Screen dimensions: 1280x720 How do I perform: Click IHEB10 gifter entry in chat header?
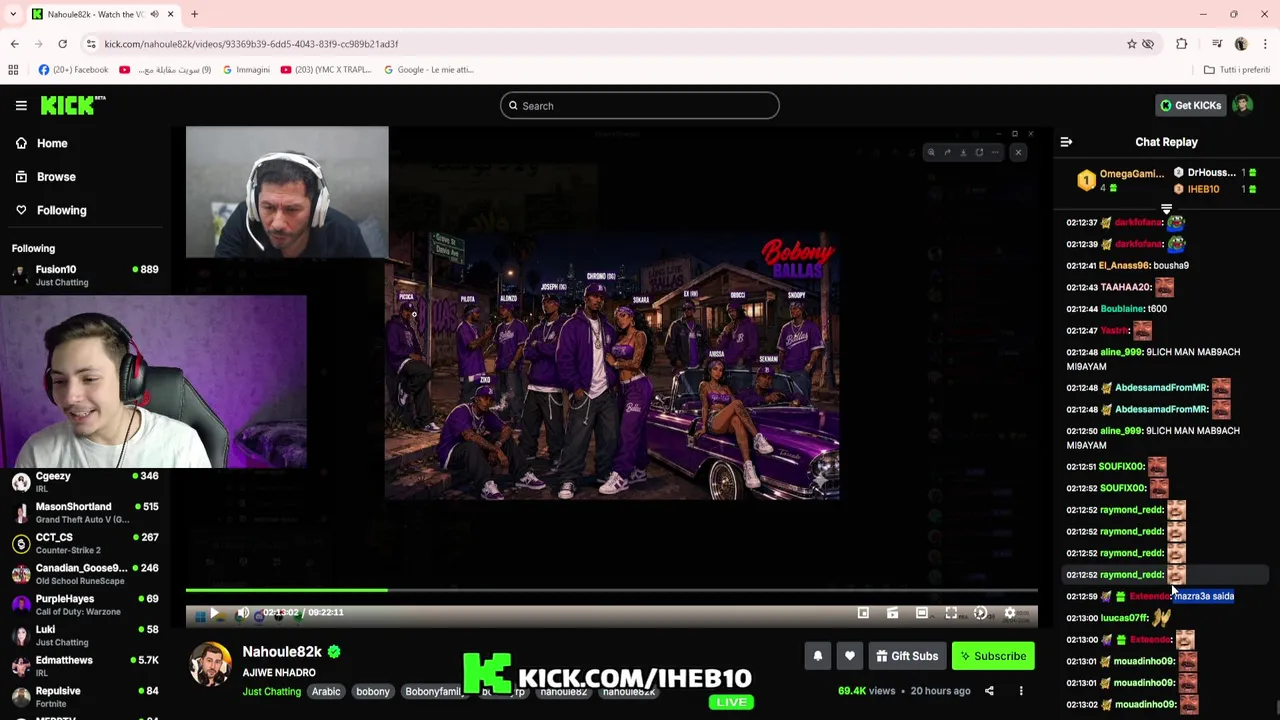pos(1215,189)
